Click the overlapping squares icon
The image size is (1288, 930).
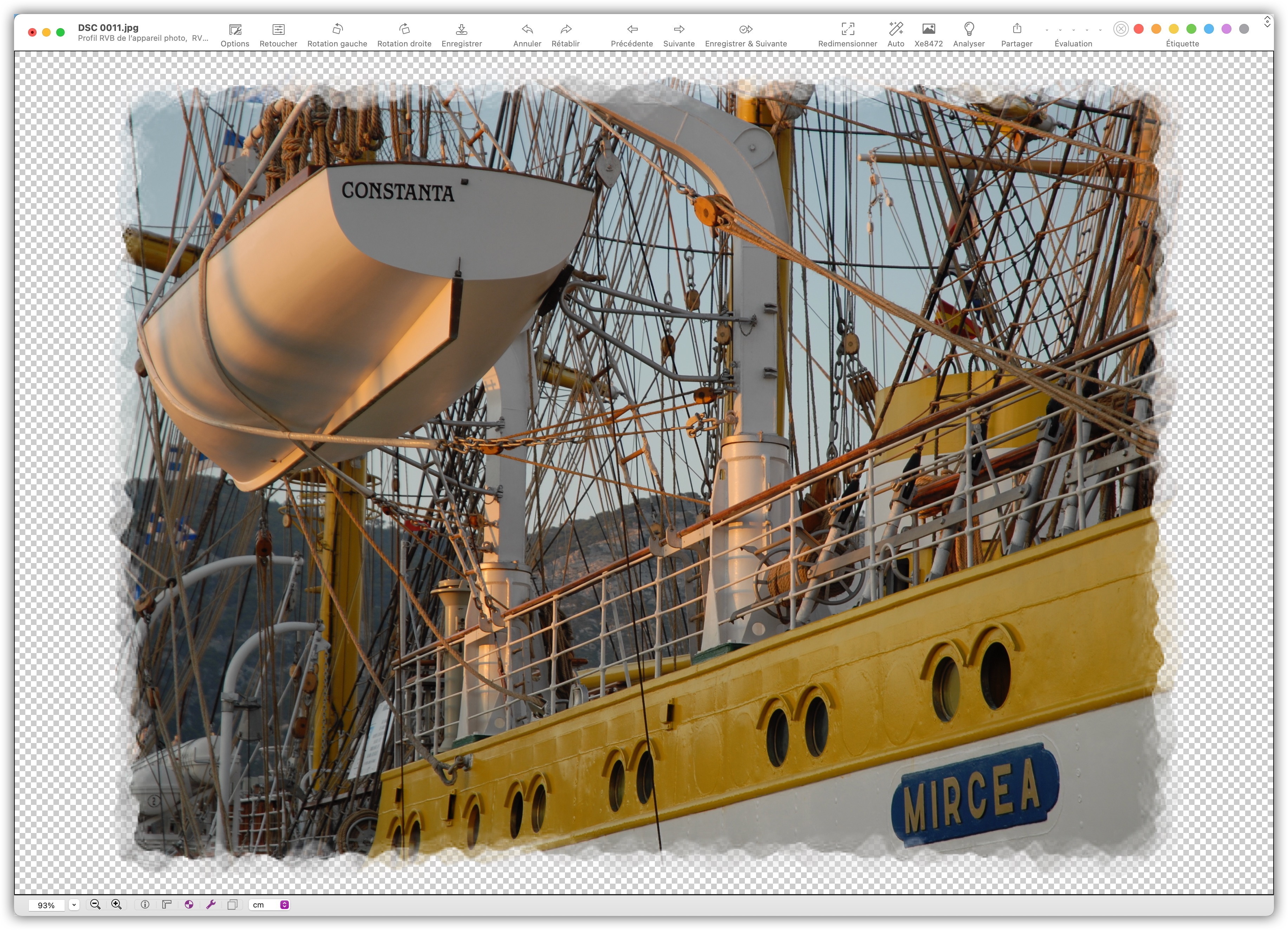[232, 904]
